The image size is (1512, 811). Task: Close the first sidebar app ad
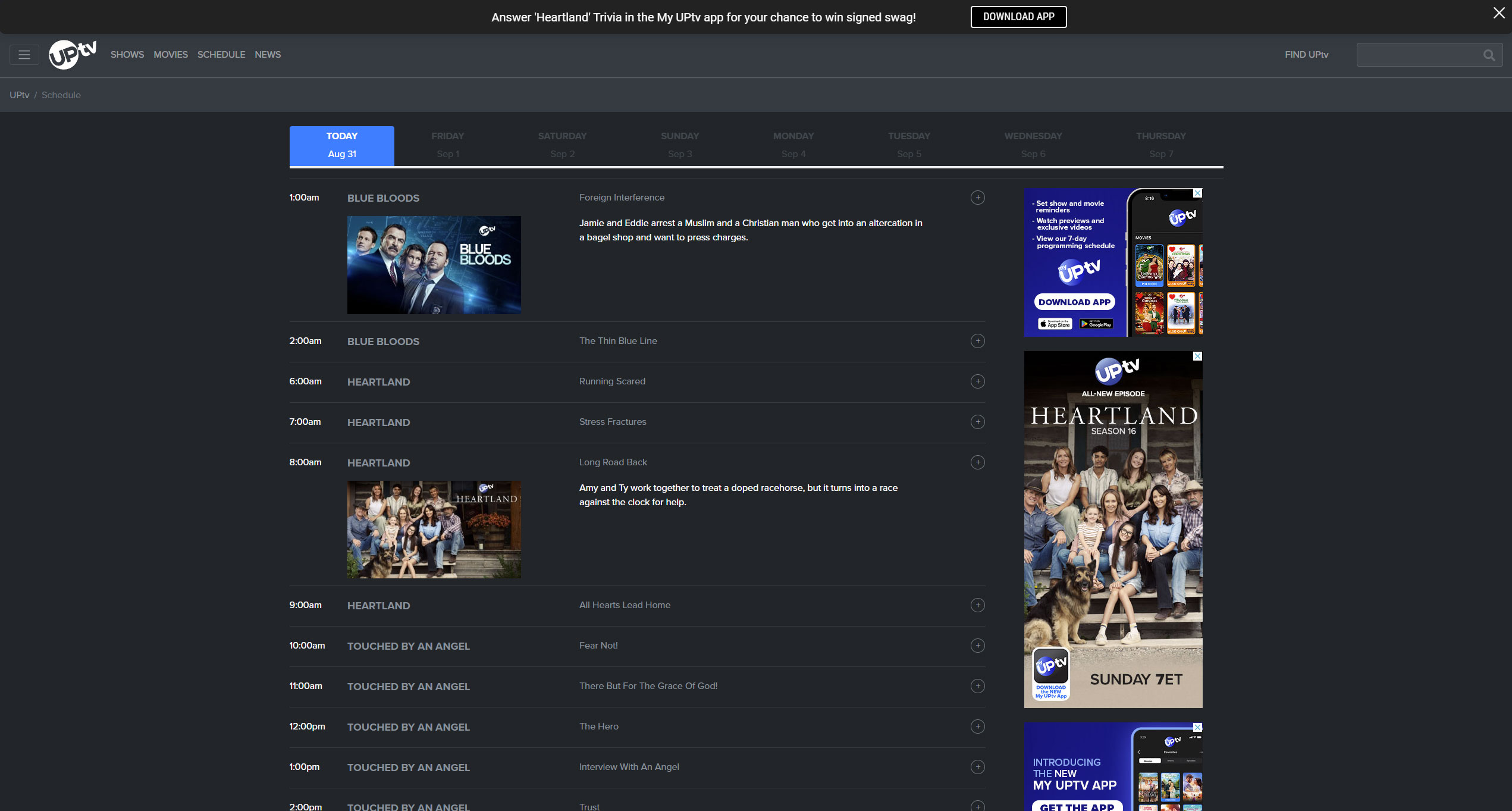click(1198, 193)
